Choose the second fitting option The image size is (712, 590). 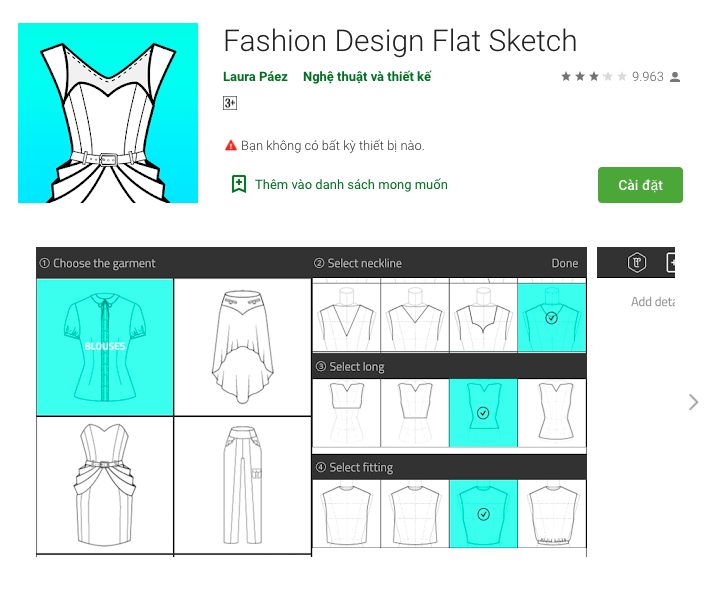(x=415, y=514)
